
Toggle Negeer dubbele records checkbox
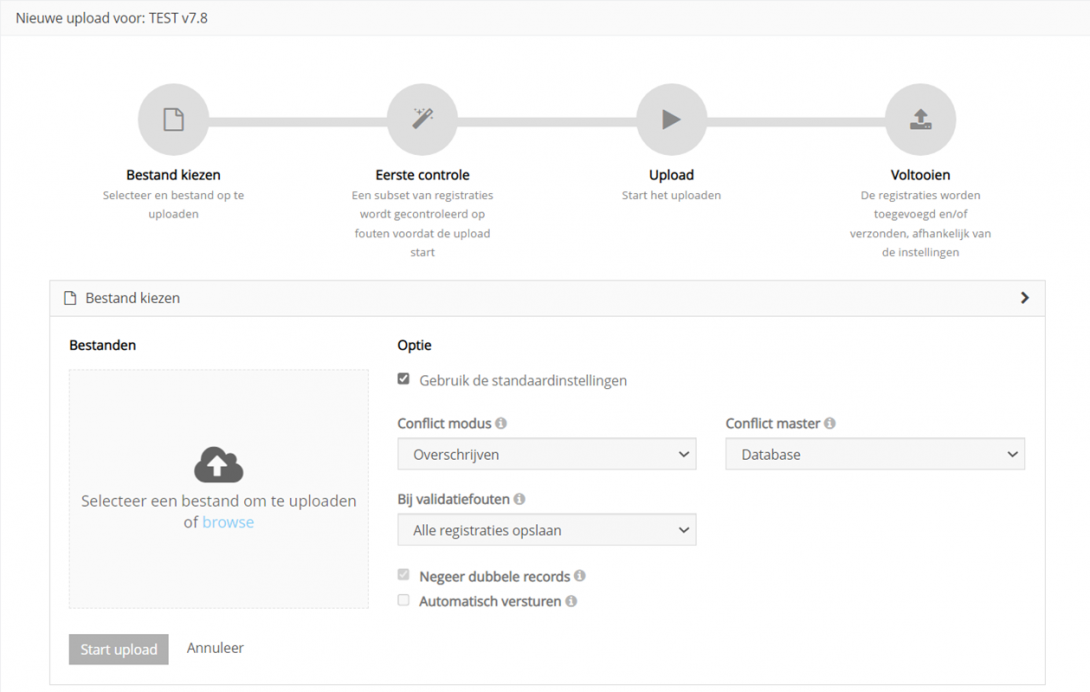[404, 576]
